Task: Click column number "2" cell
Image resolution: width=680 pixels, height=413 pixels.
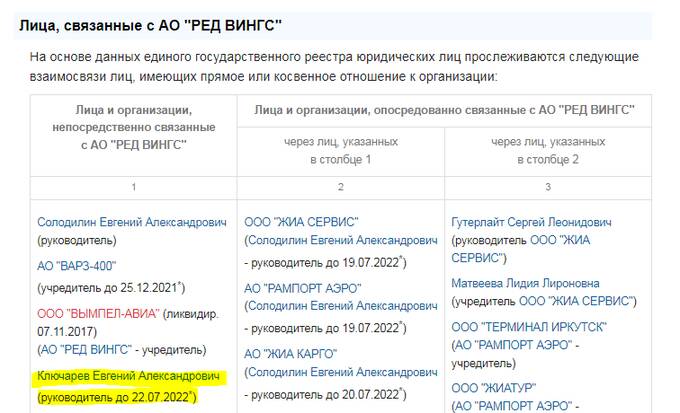Action: point(341,187)
